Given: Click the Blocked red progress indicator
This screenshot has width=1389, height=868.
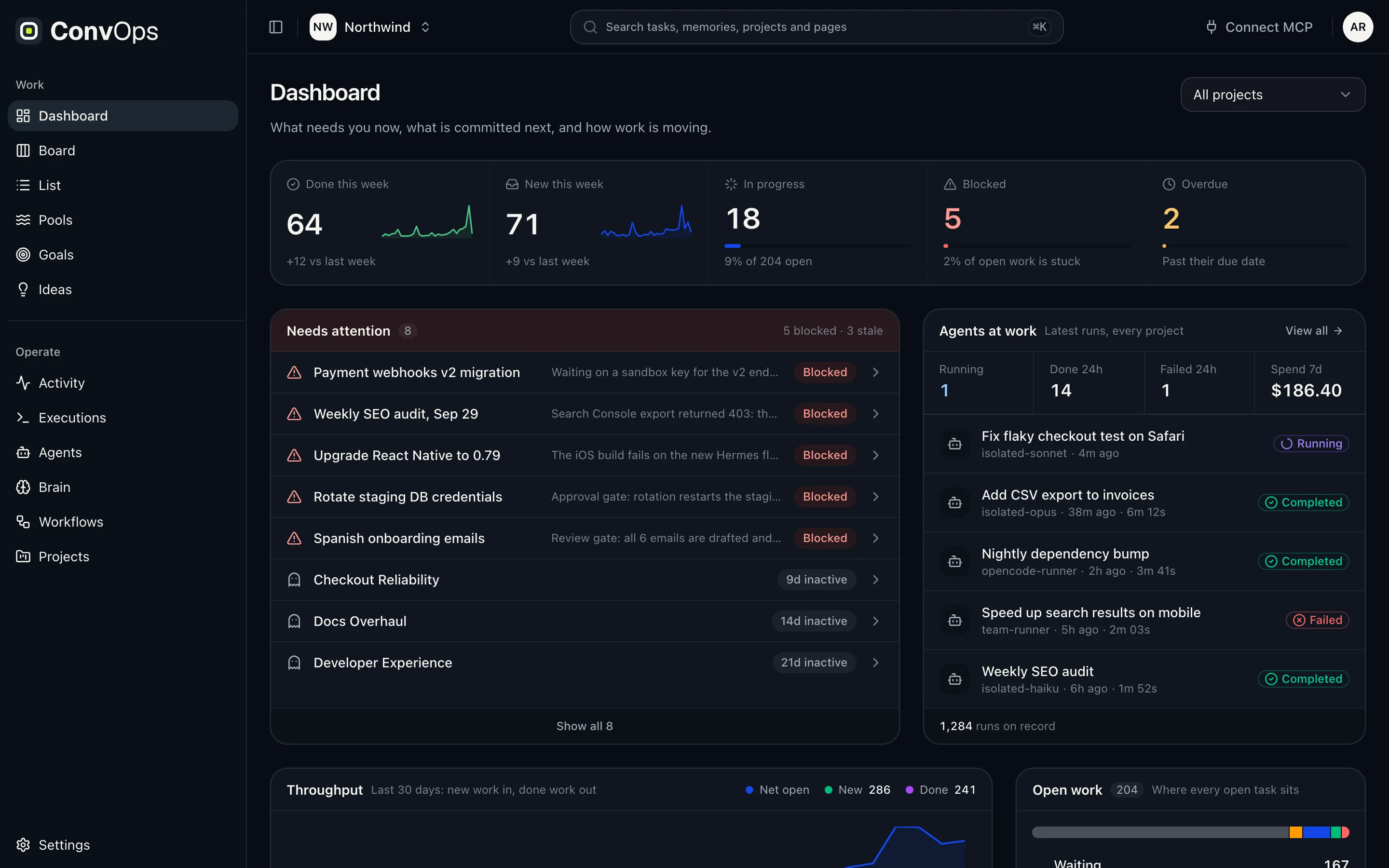Looking at the screenshot, I should pyautogui.click(x=946, y=246).
